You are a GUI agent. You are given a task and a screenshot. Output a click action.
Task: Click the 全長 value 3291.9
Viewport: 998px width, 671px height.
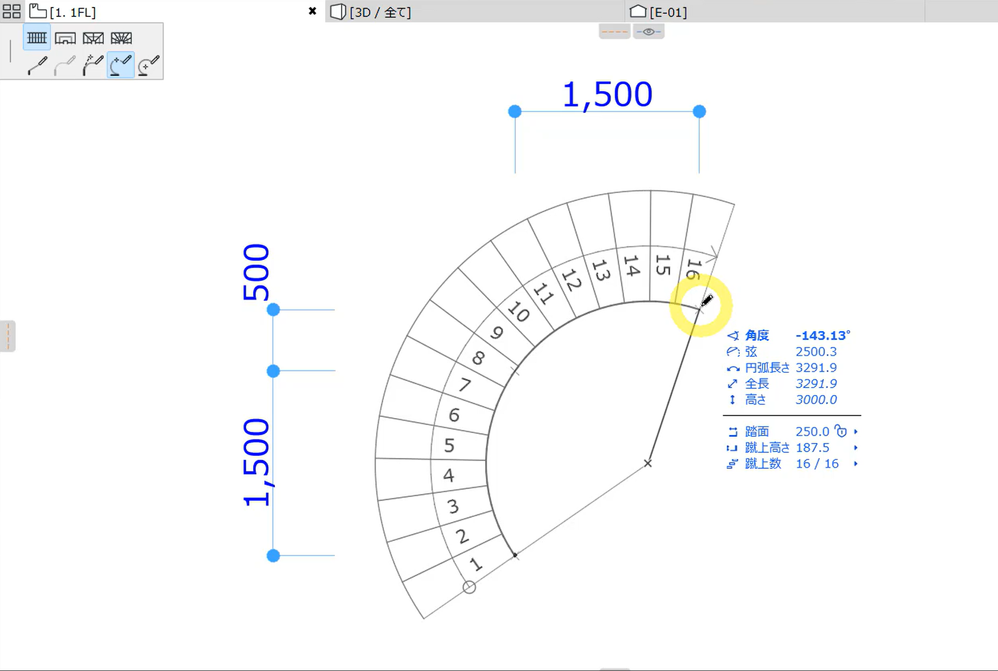coord(816,383)
